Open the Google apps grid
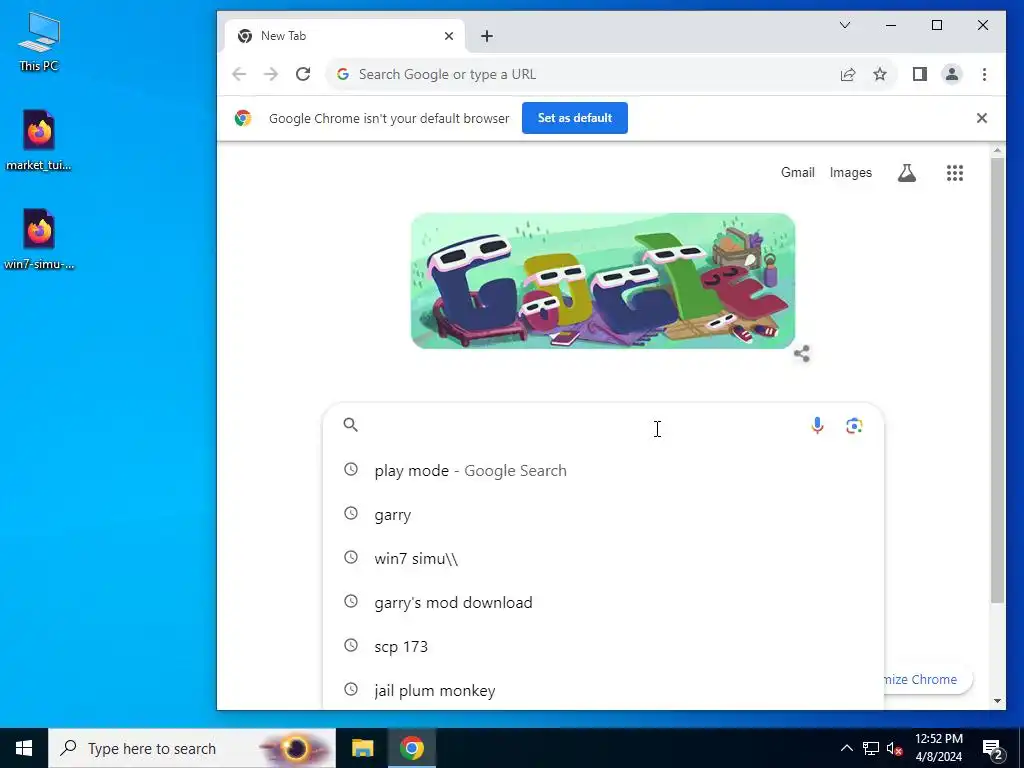This screenshot has height=768, width=1024. pos(955,173)
